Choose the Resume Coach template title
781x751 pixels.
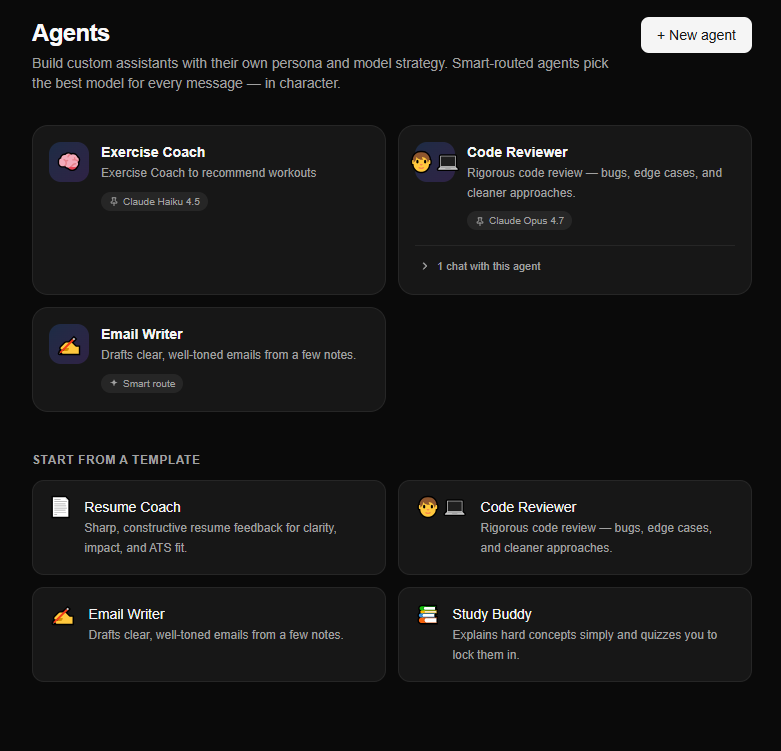pyautogui.click(x=132, y=507)
